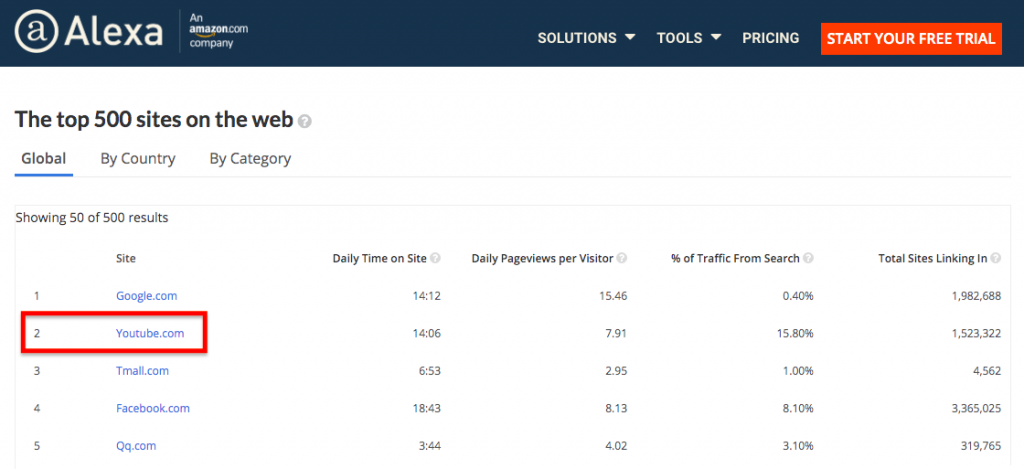
Task: Open the Tmall.com site link
Action: pyautogui.click(x=142, y=370)
